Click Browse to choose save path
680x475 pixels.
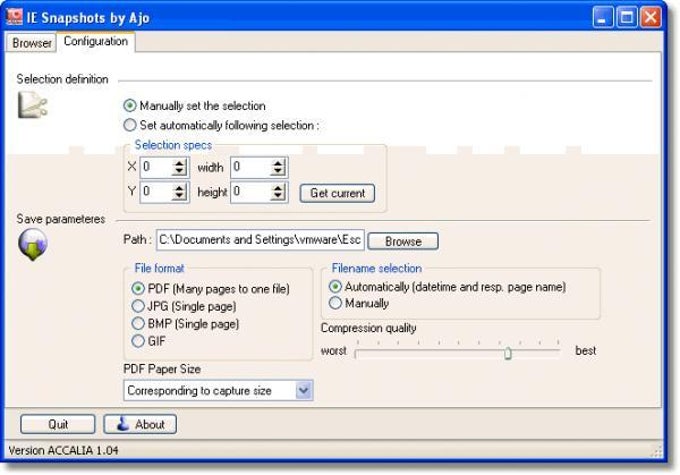point(403,241)
